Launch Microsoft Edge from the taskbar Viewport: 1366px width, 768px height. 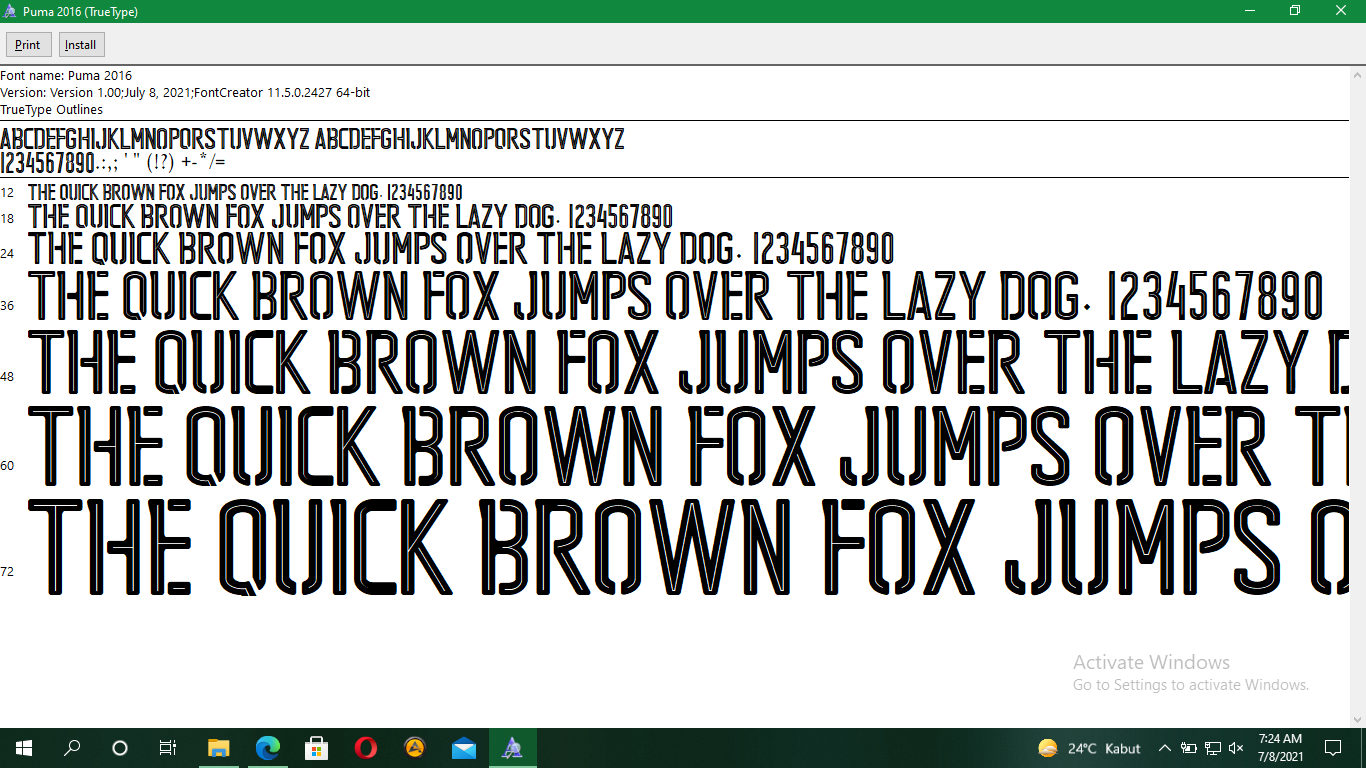[x=267, y=747]
